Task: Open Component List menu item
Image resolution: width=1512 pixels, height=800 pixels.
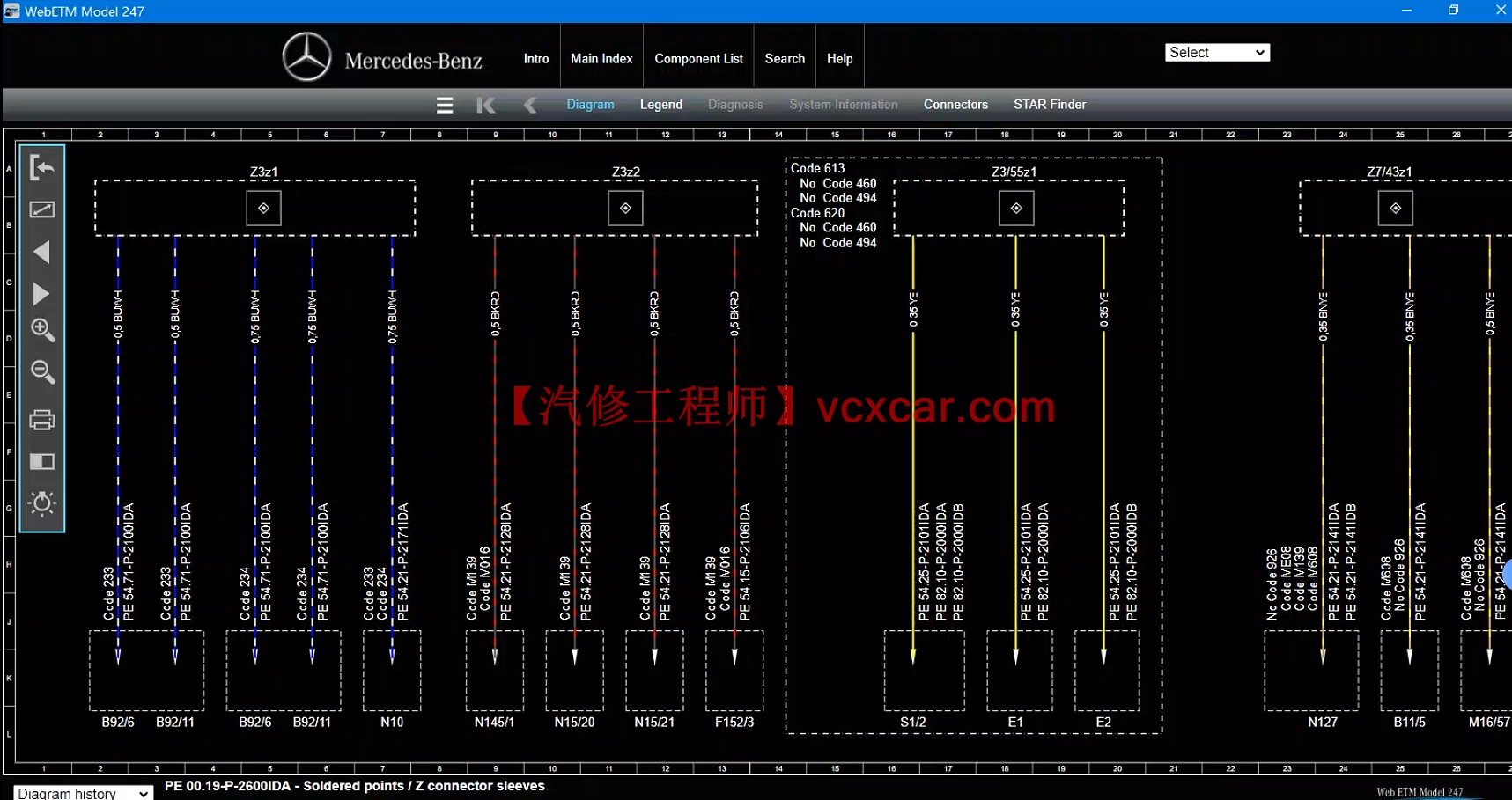Action: 698,59
